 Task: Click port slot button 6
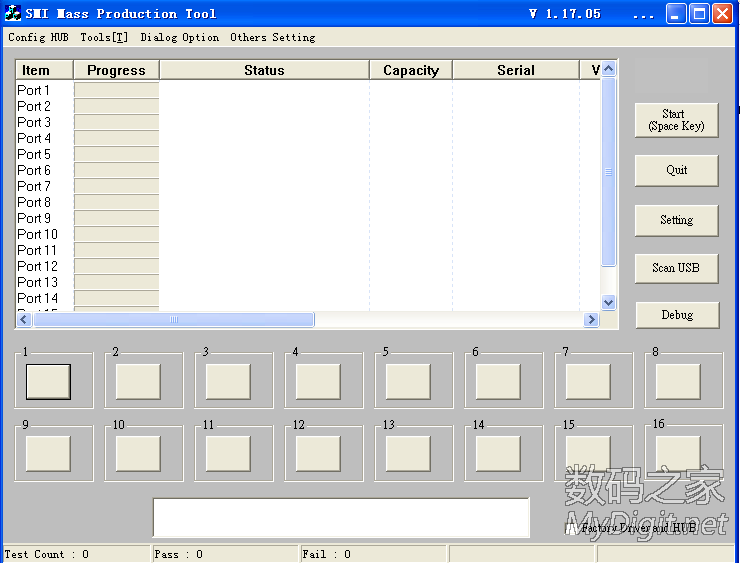pos(498,382)
